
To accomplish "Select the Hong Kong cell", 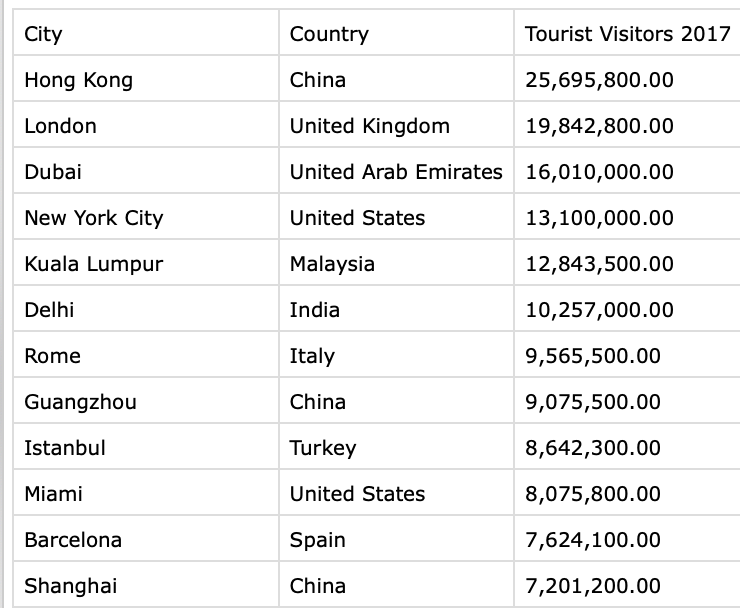I will pyautogui.click(x=78, y=80).
